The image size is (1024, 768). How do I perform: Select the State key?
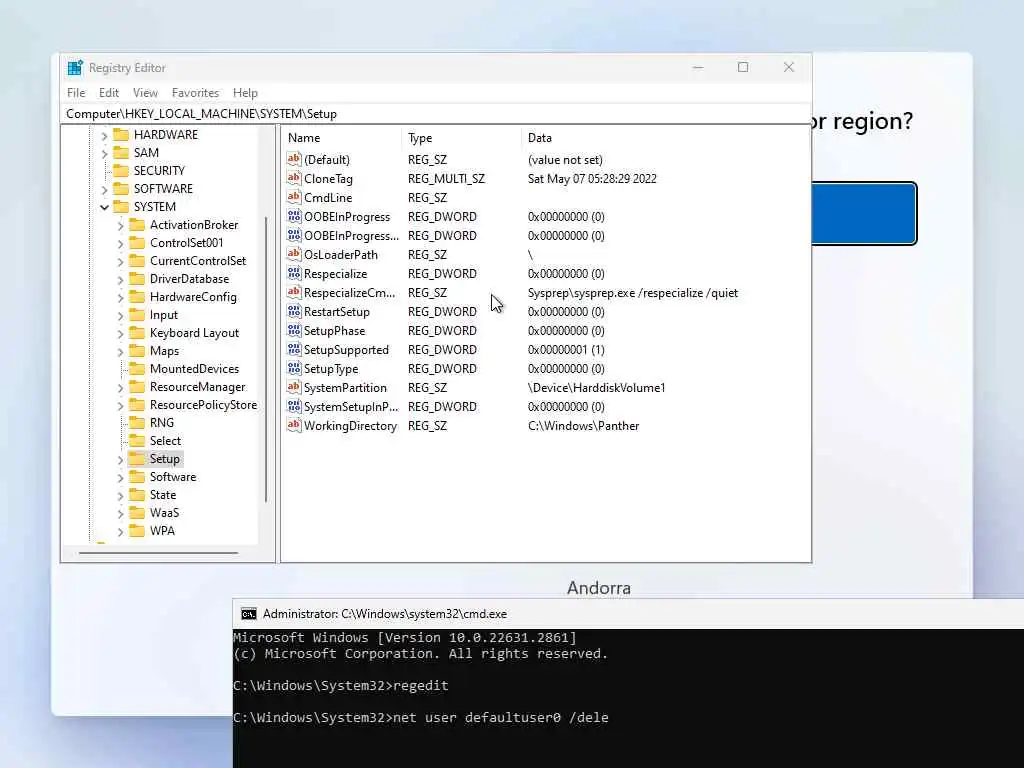[x=163, y=495]
